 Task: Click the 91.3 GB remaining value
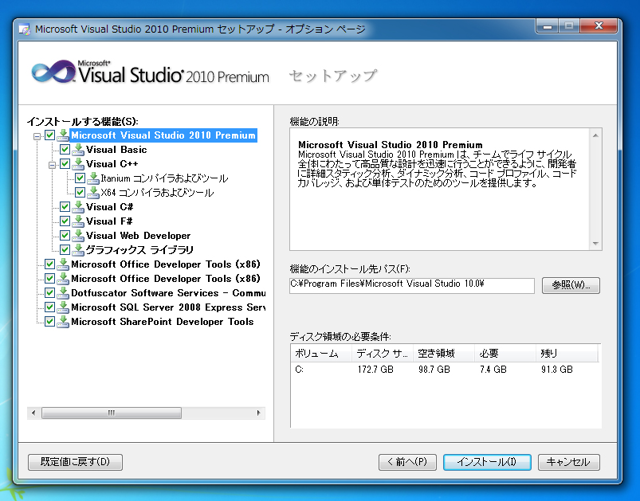557,370
